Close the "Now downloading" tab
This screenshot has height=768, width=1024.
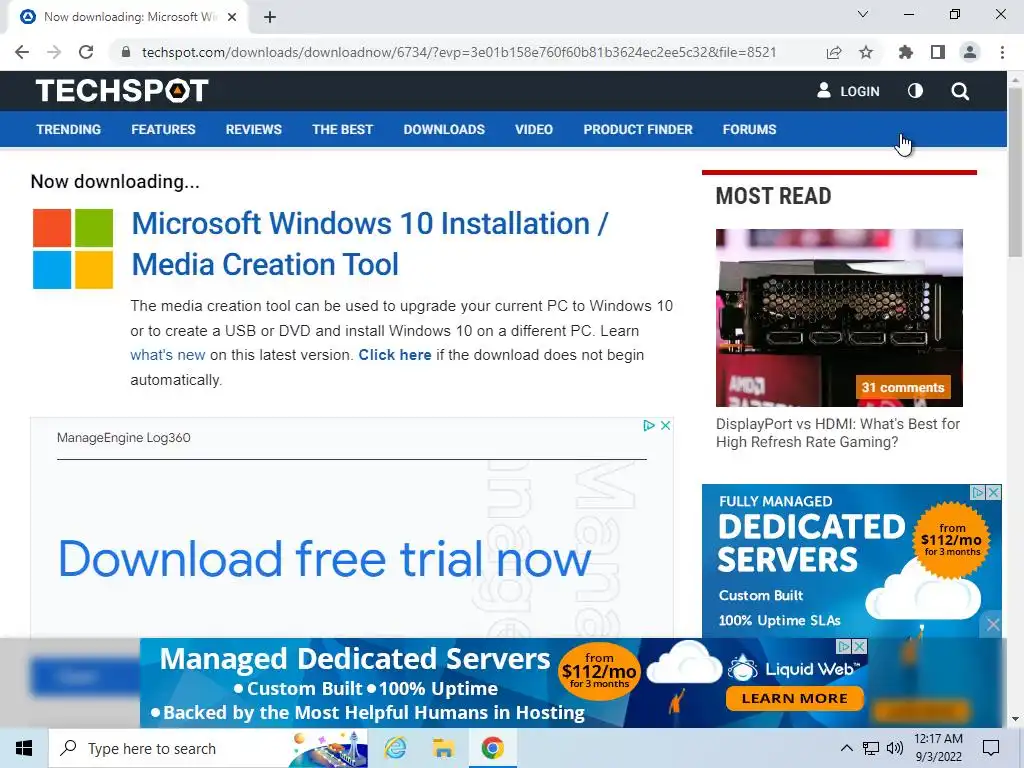click(x=232, y=17)
